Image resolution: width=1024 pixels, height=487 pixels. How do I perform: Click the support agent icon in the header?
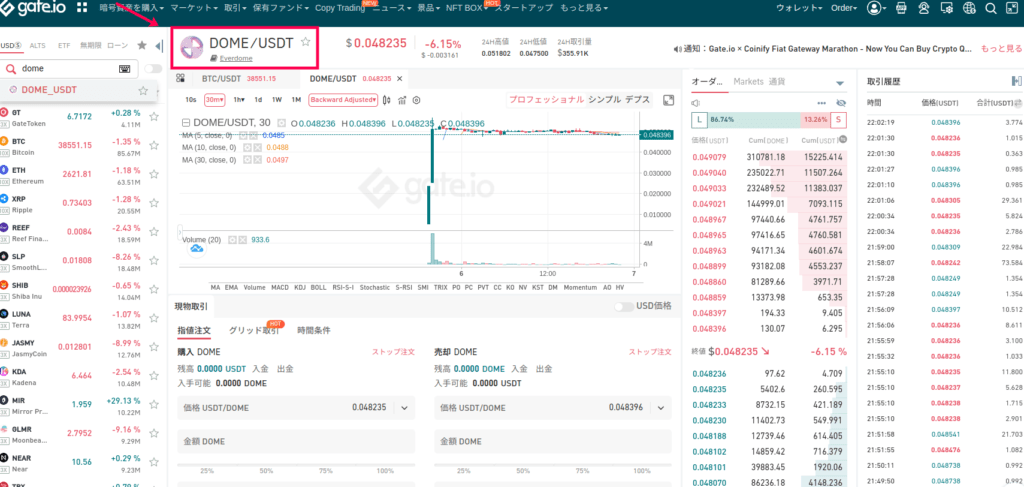(923, 8)
